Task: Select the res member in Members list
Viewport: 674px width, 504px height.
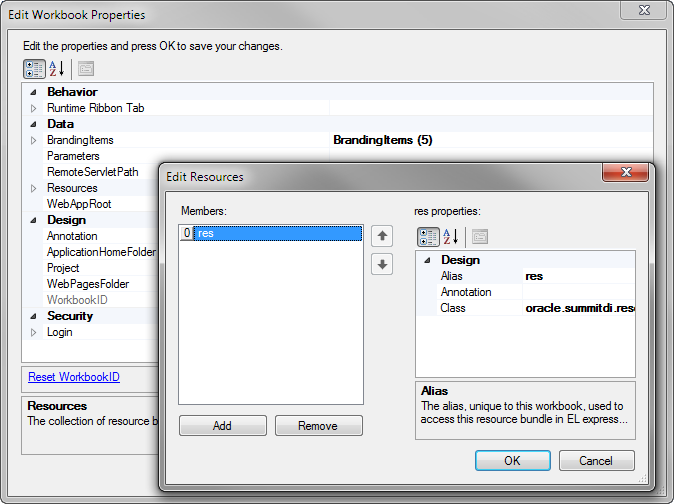Action: 271,233
